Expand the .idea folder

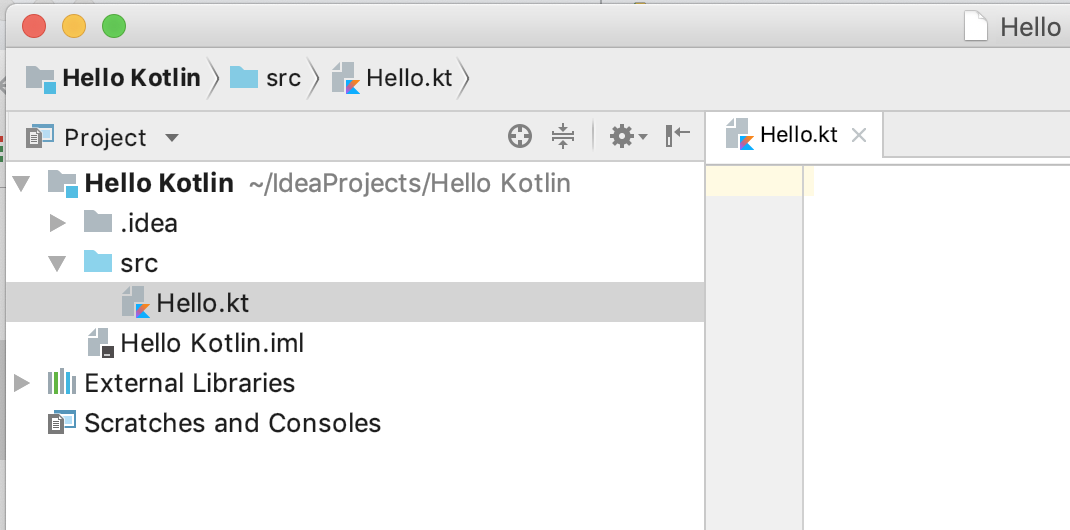[x=58, y=223]
